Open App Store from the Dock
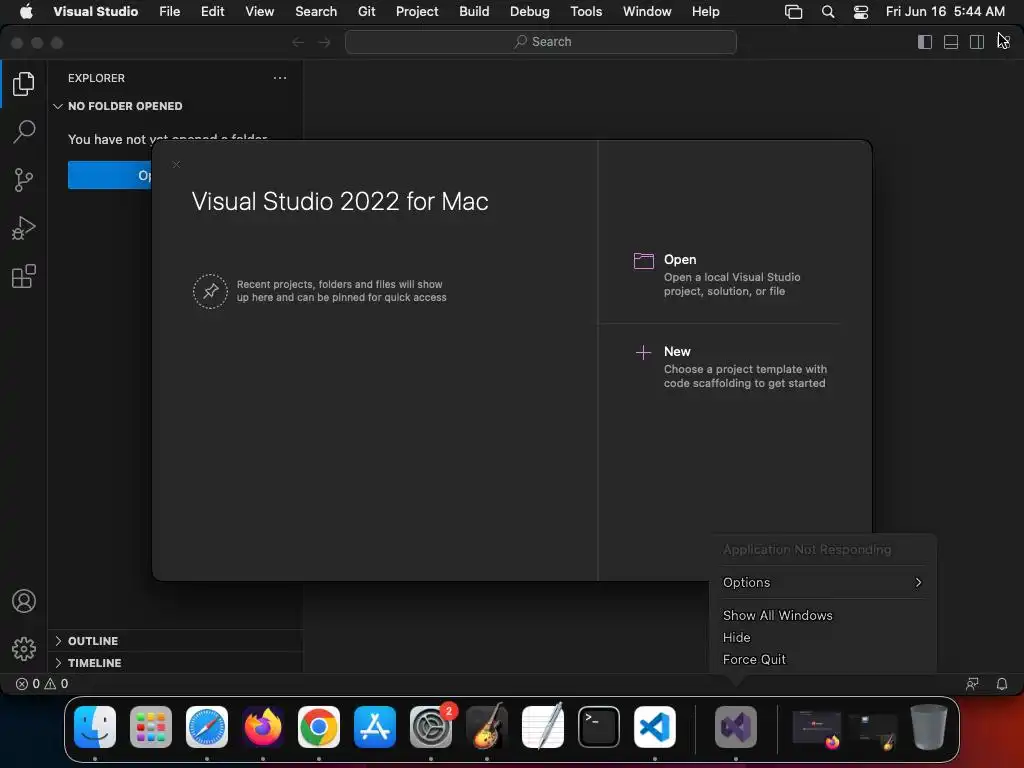This screenshot has height=768, width=1024. click(x=375, y=727)
